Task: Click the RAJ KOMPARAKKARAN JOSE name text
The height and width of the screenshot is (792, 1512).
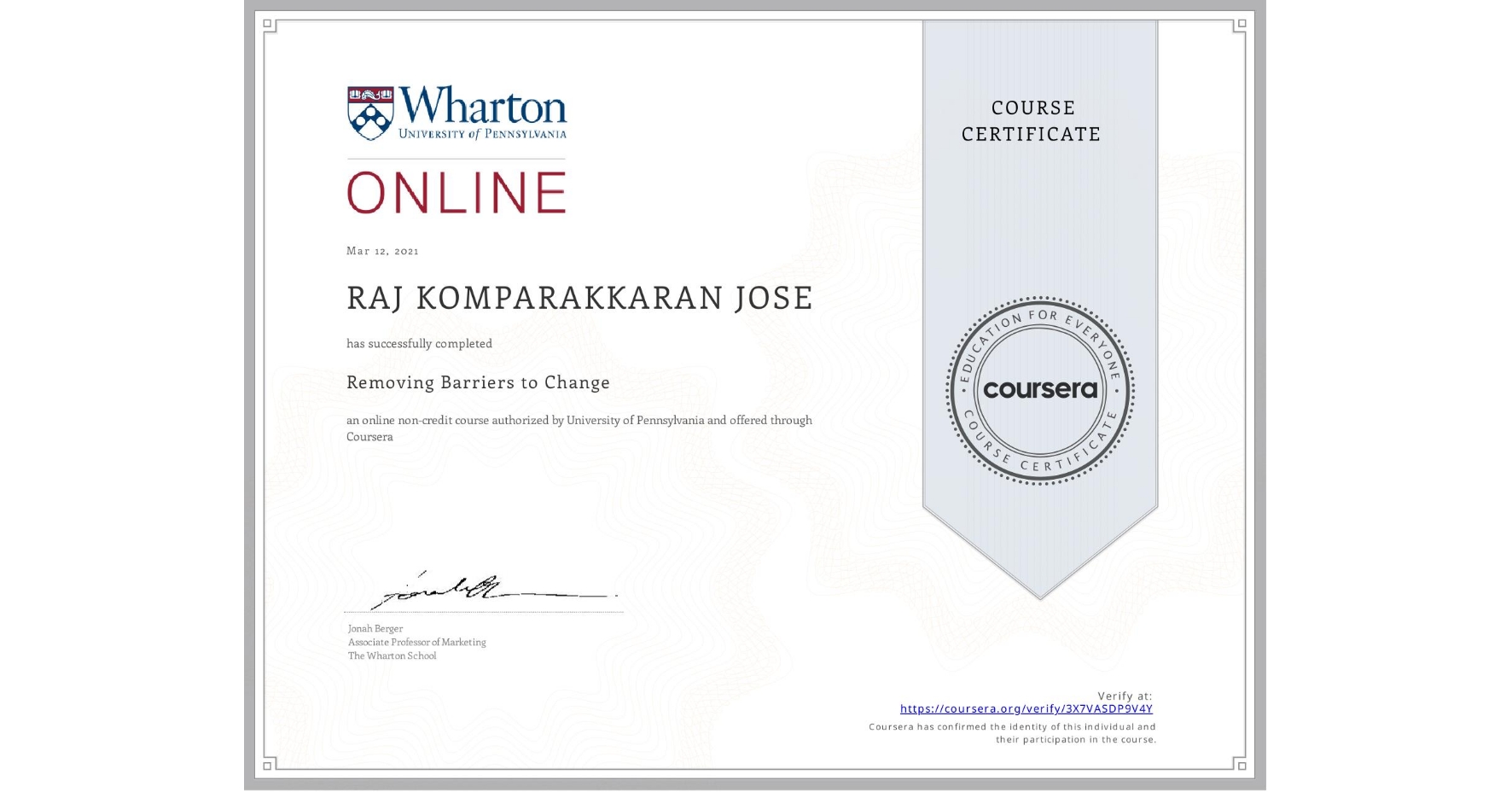Action: pos(579,298)
